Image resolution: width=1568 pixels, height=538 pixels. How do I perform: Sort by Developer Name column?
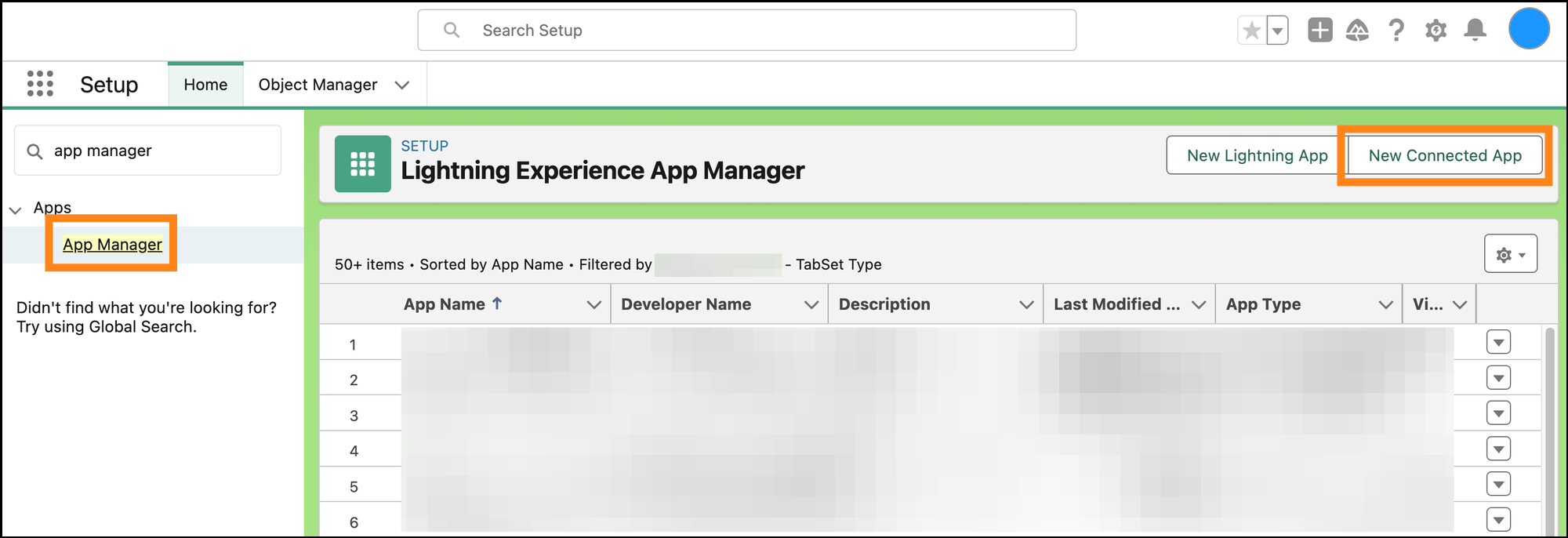tap(686, 304)
